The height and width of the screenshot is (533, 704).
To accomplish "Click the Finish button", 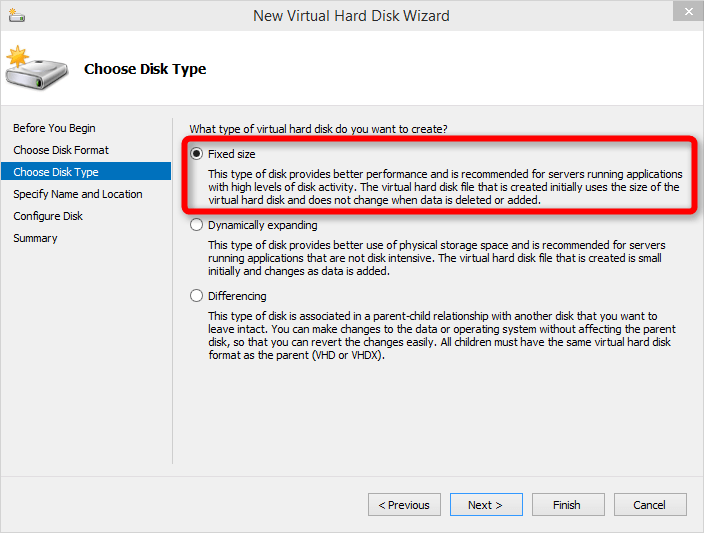I will 568,505.
